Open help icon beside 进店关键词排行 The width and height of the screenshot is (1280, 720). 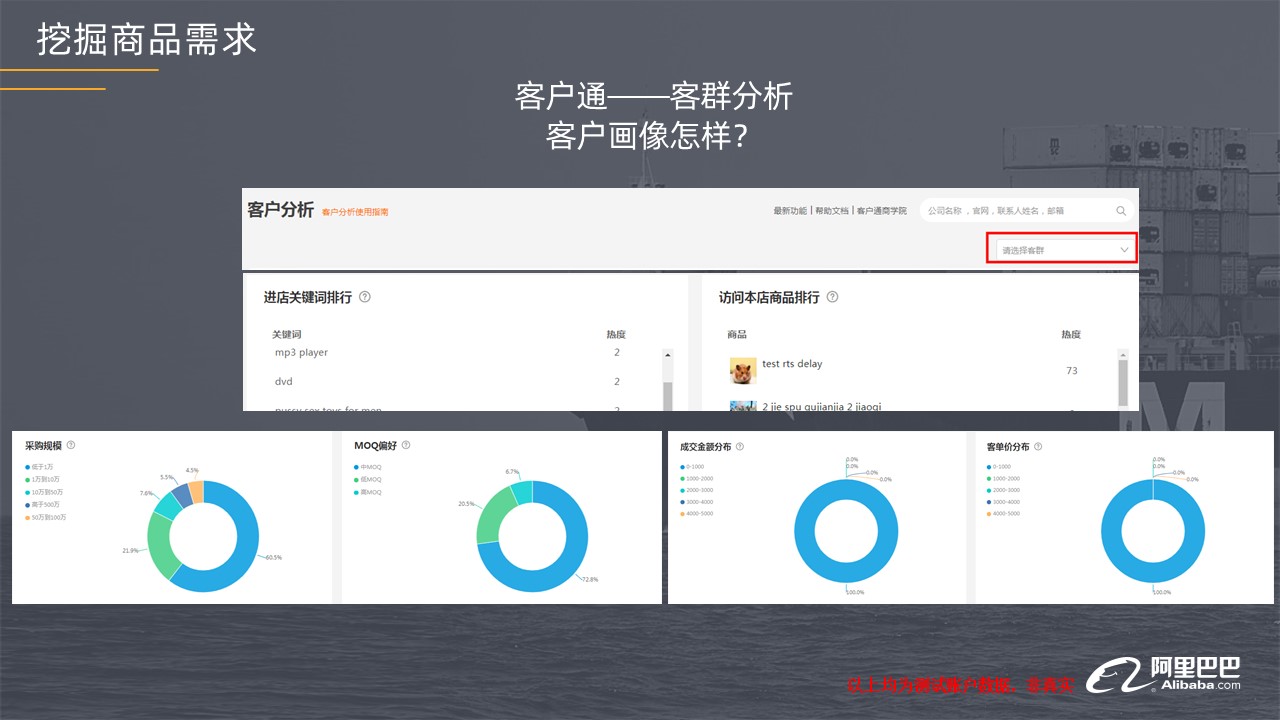[x=365, y=297]
